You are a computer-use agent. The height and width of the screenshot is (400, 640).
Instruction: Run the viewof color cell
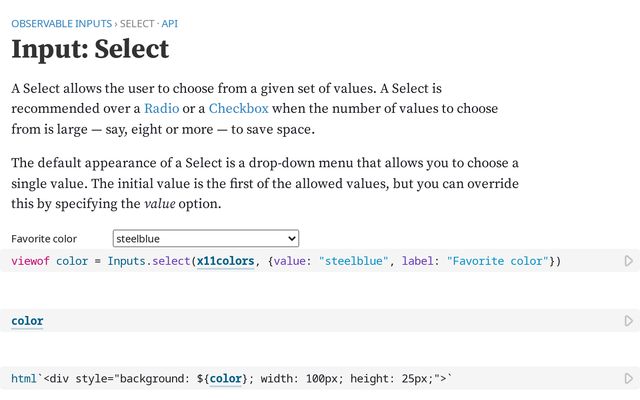point(629,261)
